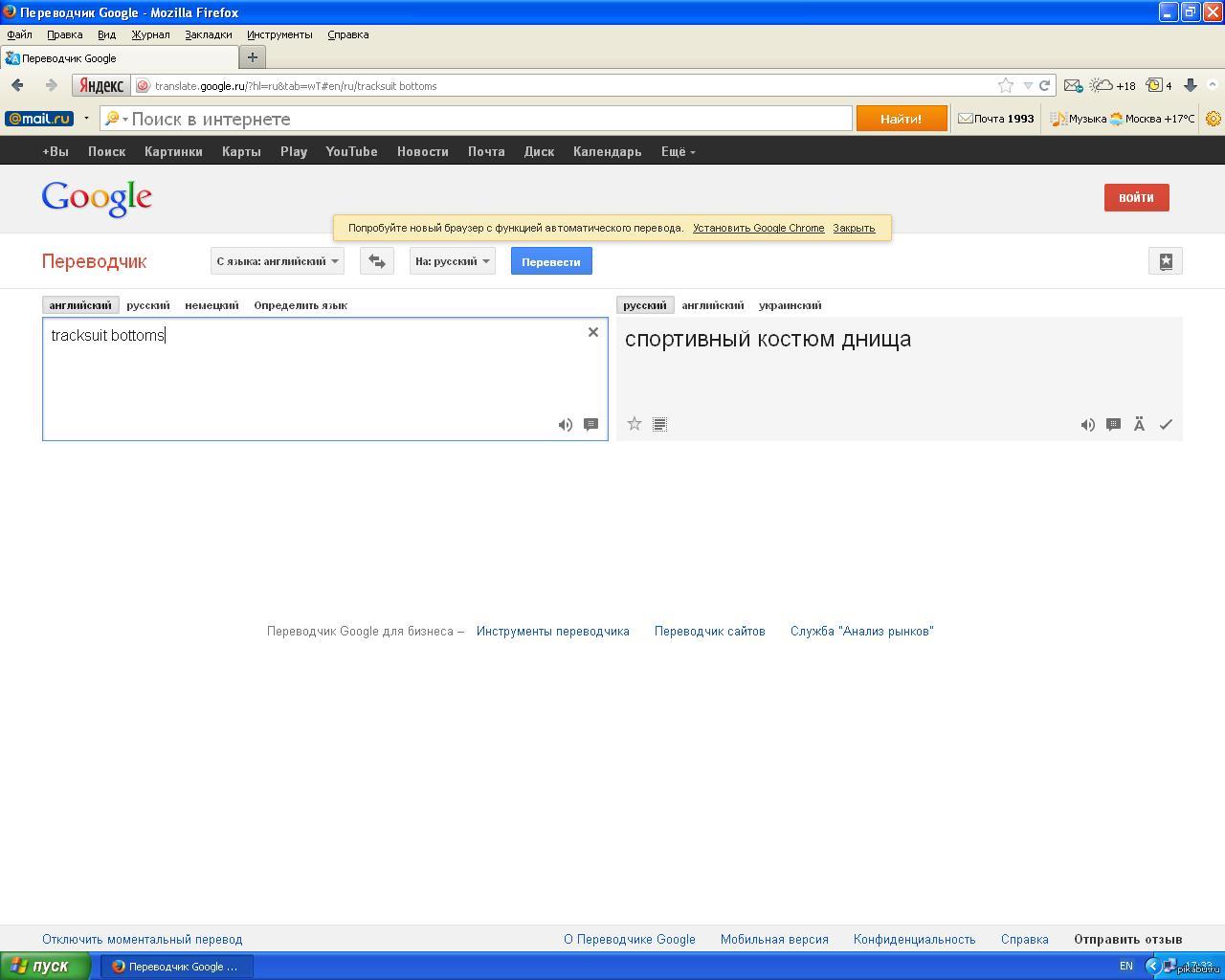
Task: Click the red Войти sign-in button
Action: tap(1137, 197)
